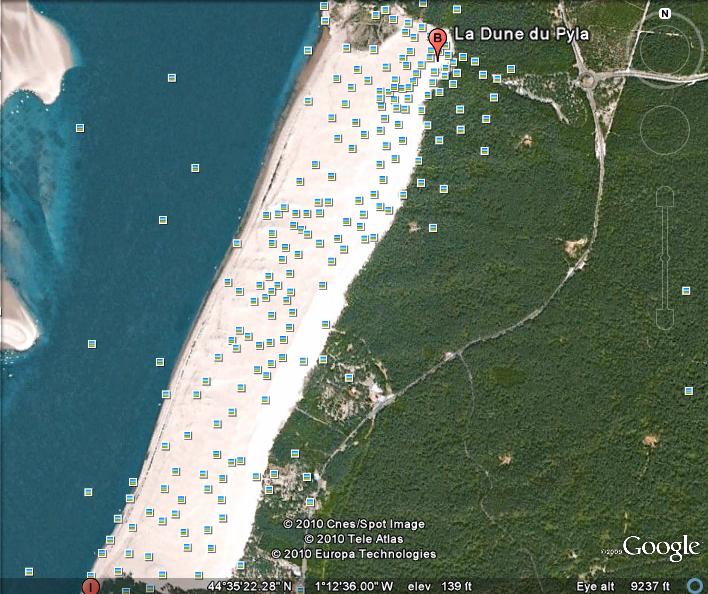
Task: Click the La Dune du Pyla label
Action: pyautogui.click(x=522, y=34)
